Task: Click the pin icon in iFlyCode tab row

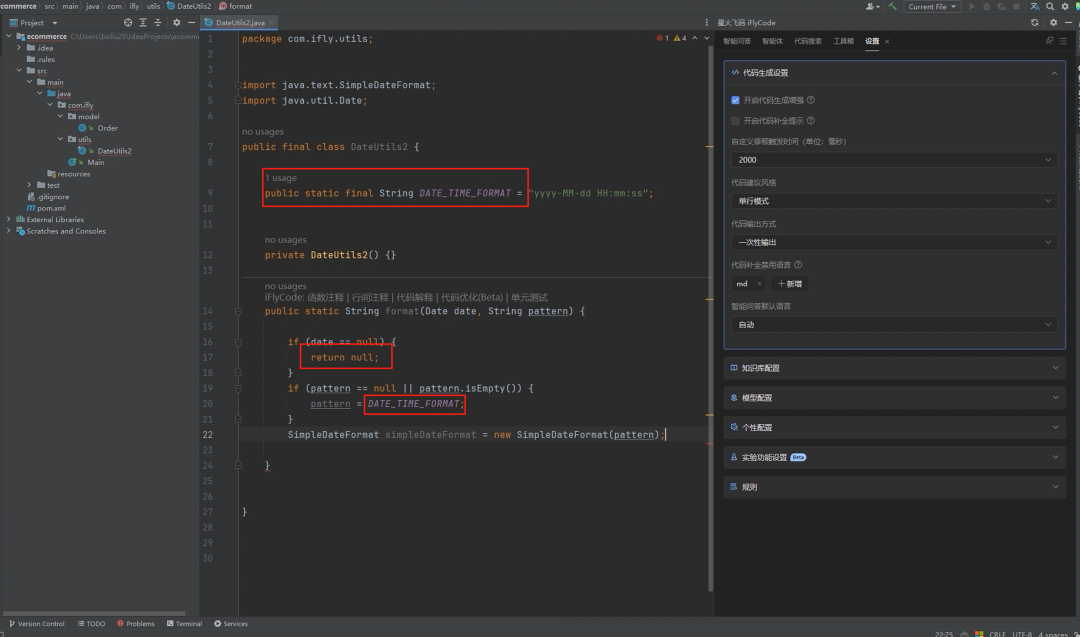Action: click(1049, 41)
